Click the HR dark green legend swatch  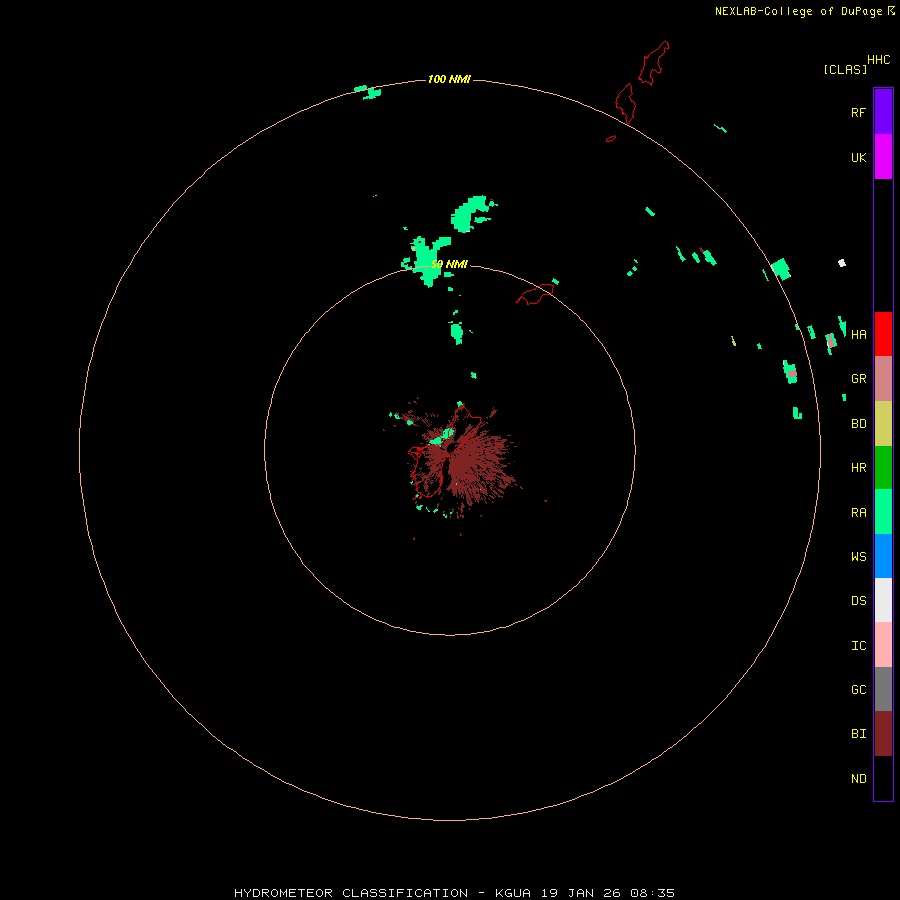pyautogui.click(x=883, y=468)
